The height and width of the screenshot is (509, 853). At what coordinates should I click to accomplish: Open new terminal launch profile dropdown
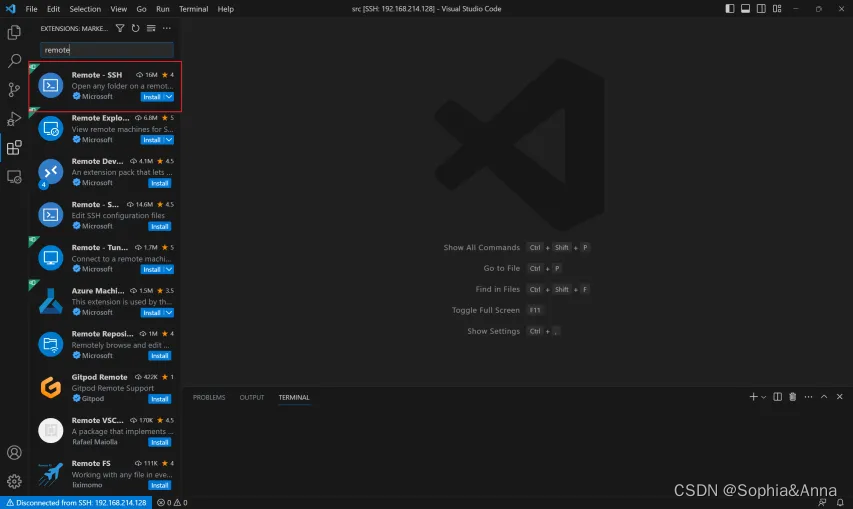click(x=764, y=398)
